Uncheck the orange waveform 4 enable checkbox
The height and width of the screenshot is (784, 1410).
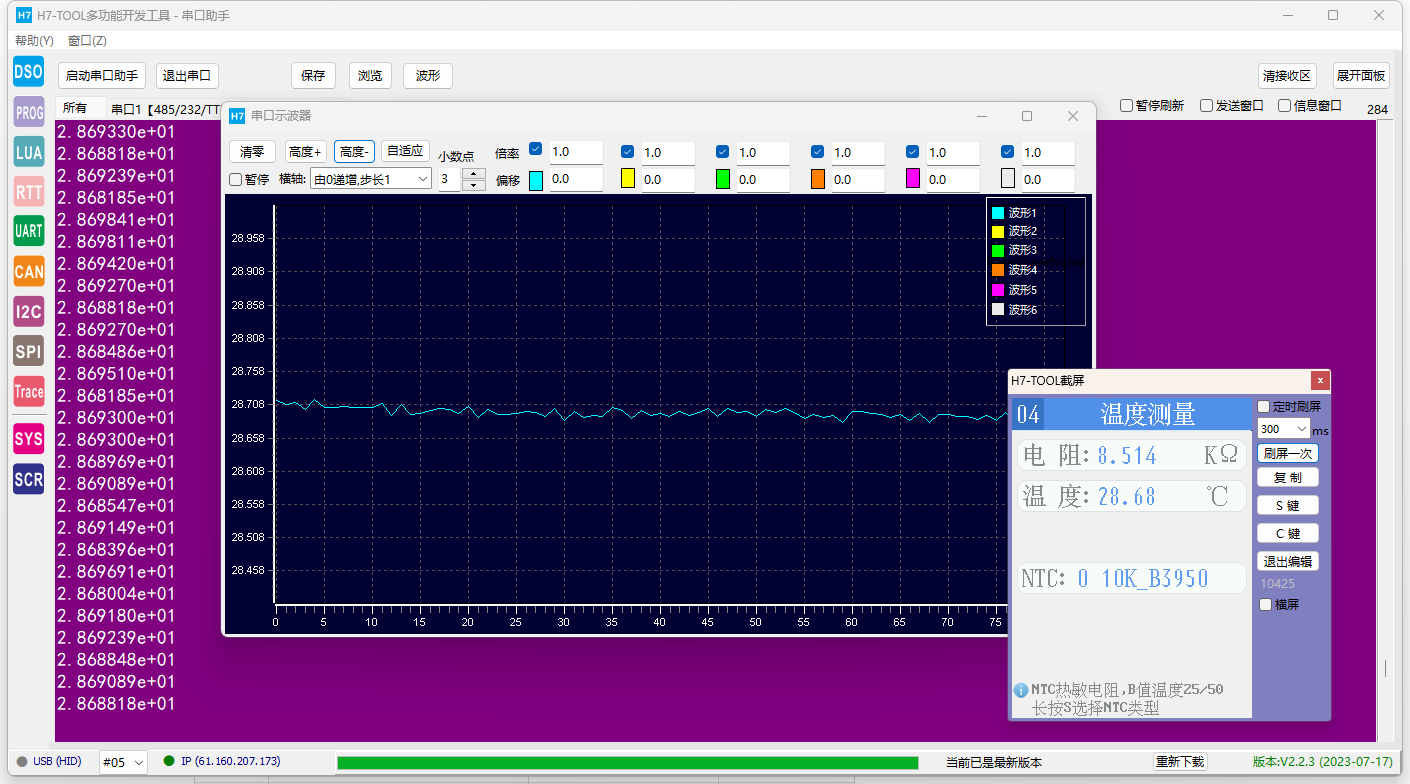(x=817, y=151)
